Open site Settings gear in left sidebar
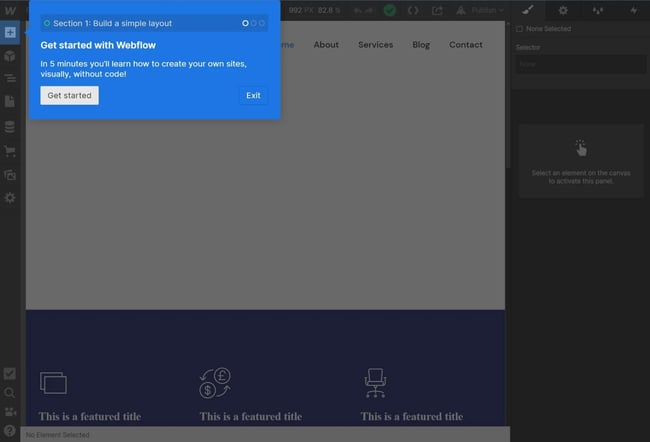The width and height of the screenshot is (650, 442). pos(10,198)
